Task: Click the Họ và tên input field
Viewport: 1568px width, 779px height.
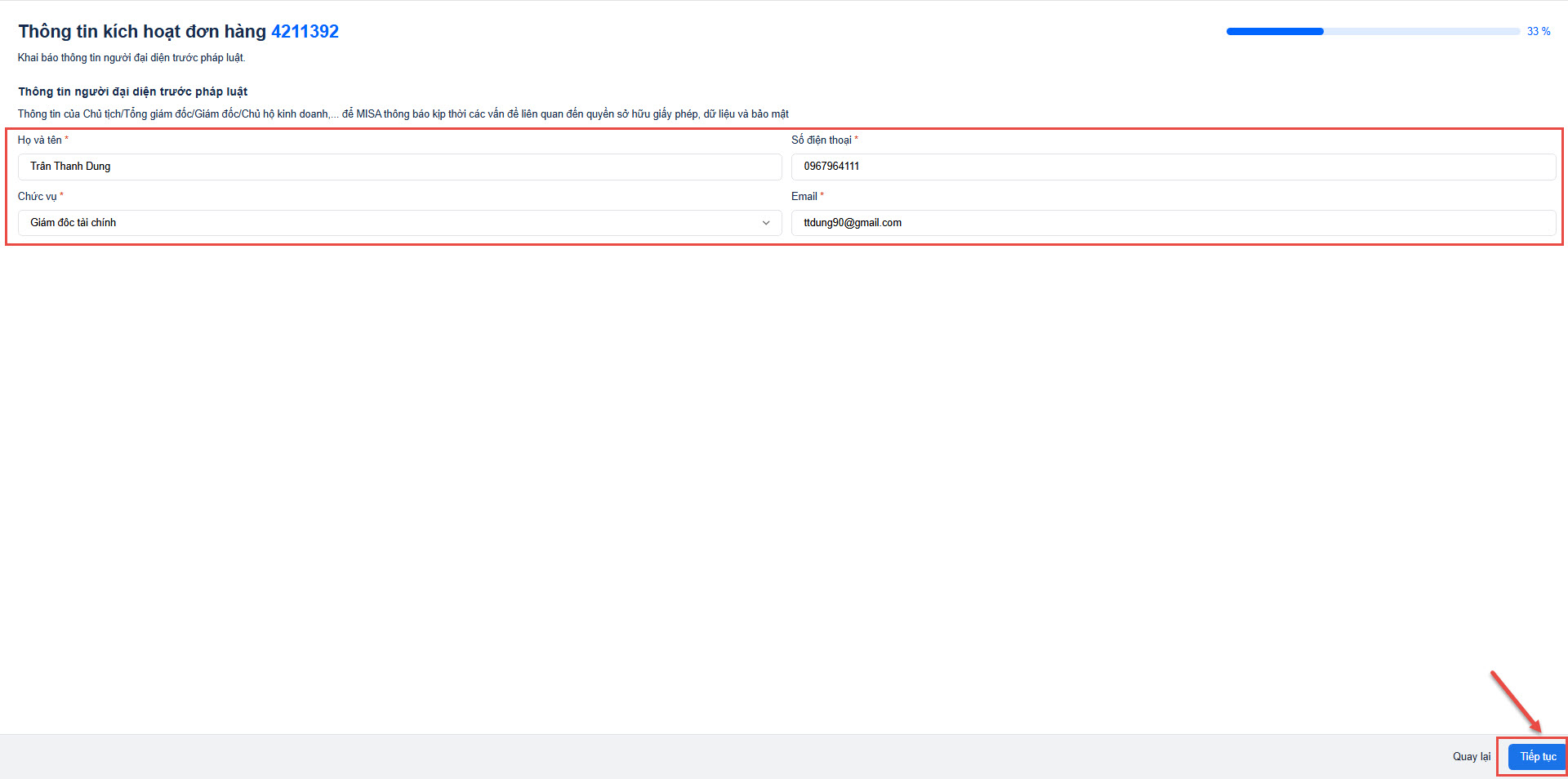Action: (x=399, y=167)
